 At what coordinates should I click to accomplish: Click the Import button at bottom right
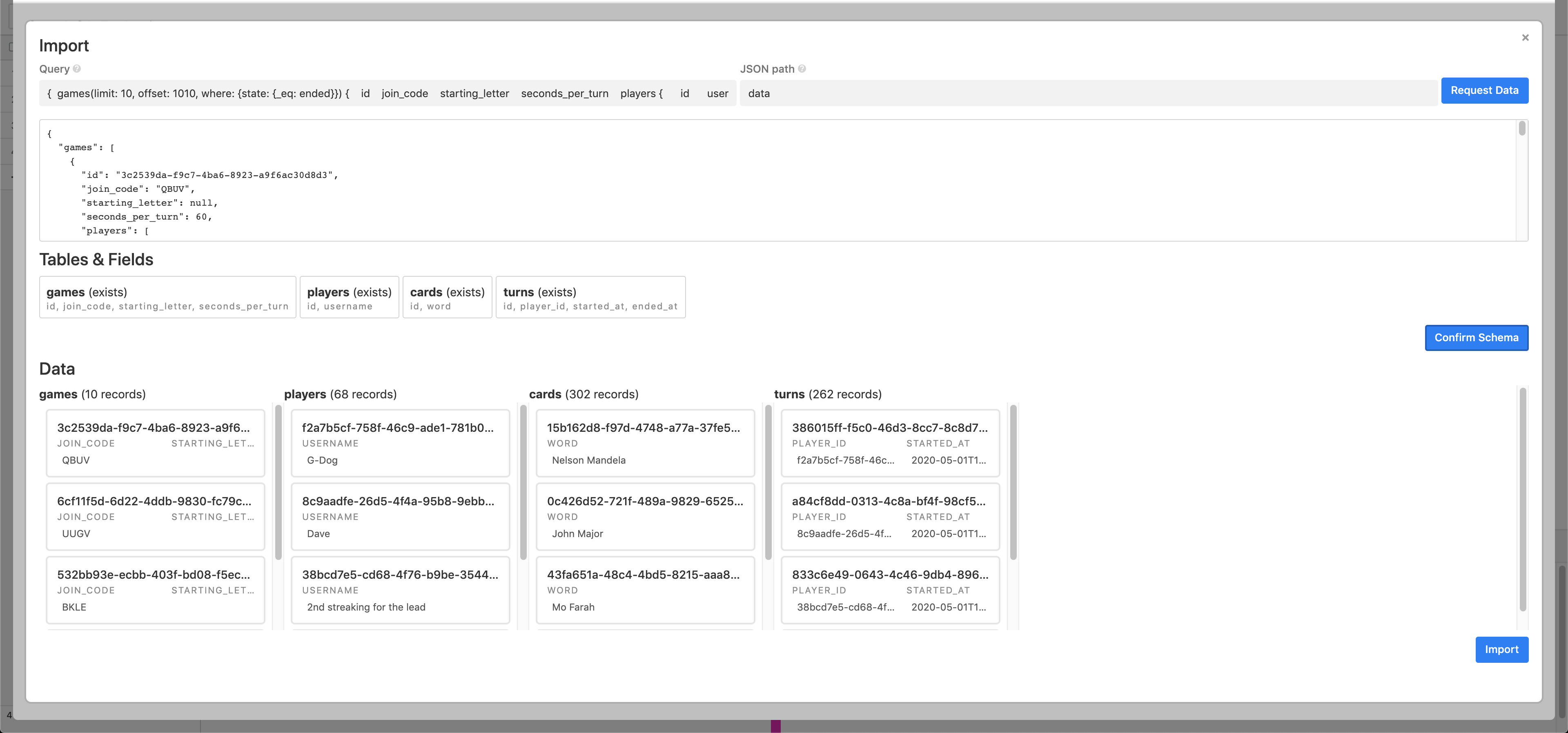1501,649
